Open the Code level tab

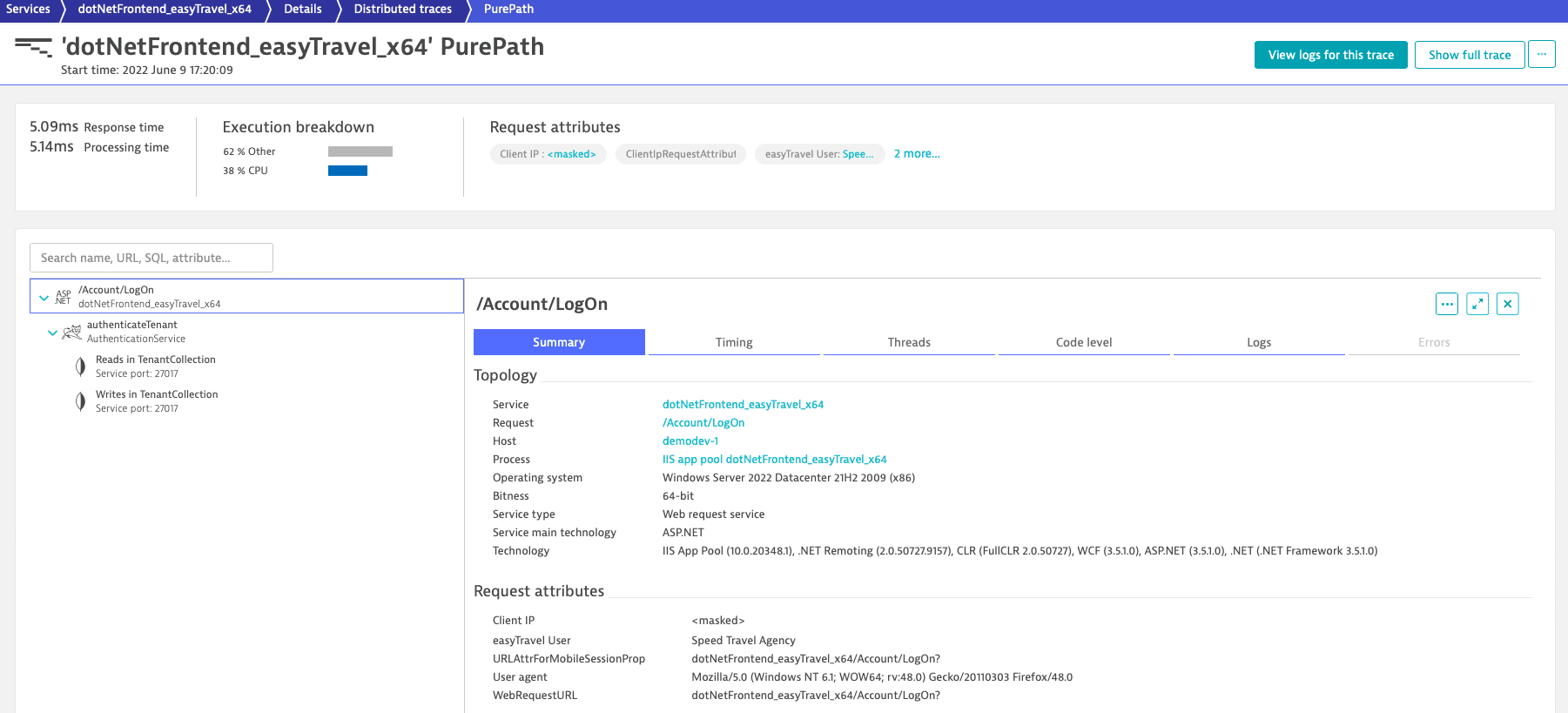[x=1083, y=342]
